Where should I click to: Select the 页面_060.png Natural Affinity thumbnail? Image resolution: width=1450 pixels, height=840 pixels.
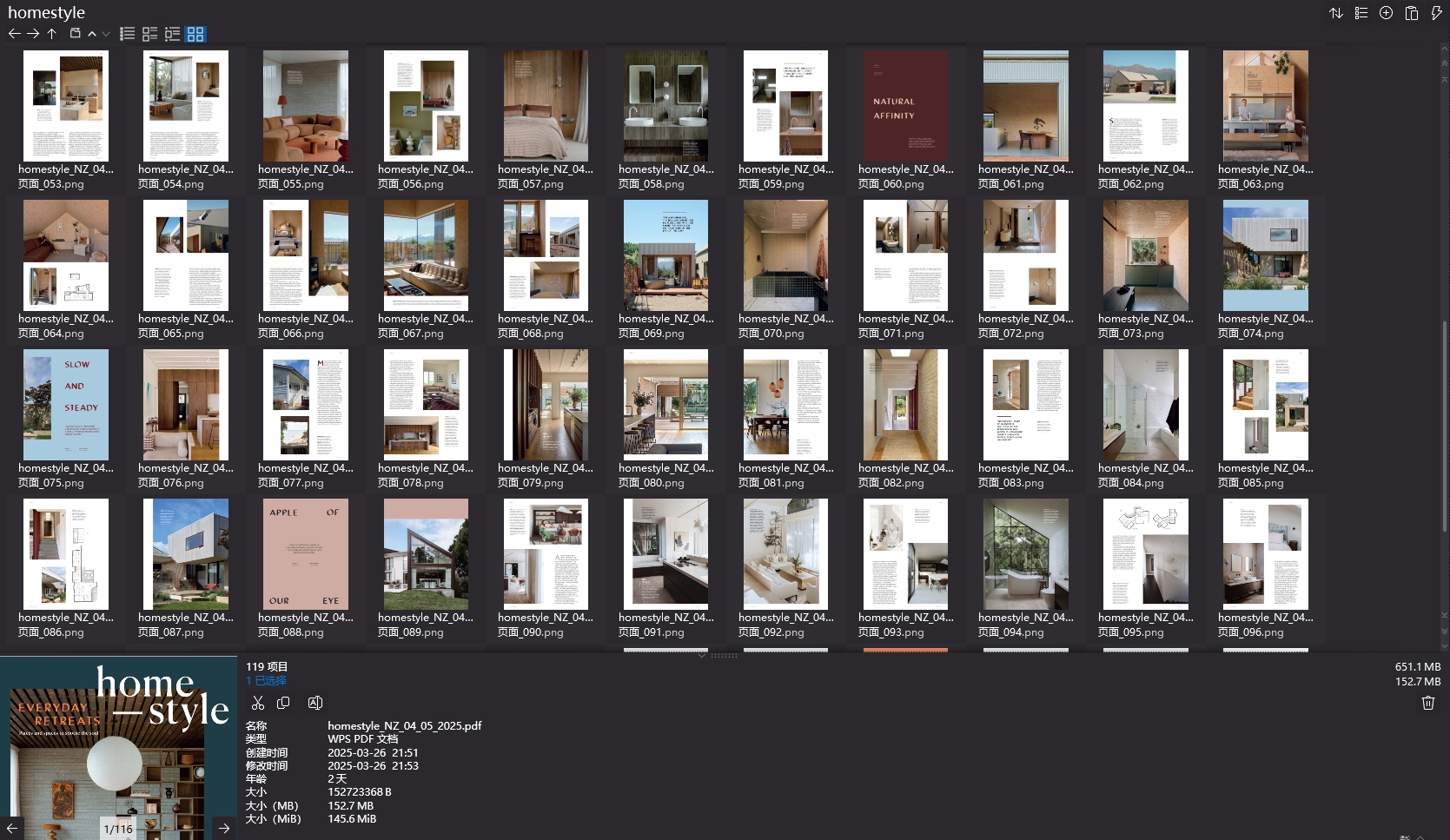tap(905, 106)
